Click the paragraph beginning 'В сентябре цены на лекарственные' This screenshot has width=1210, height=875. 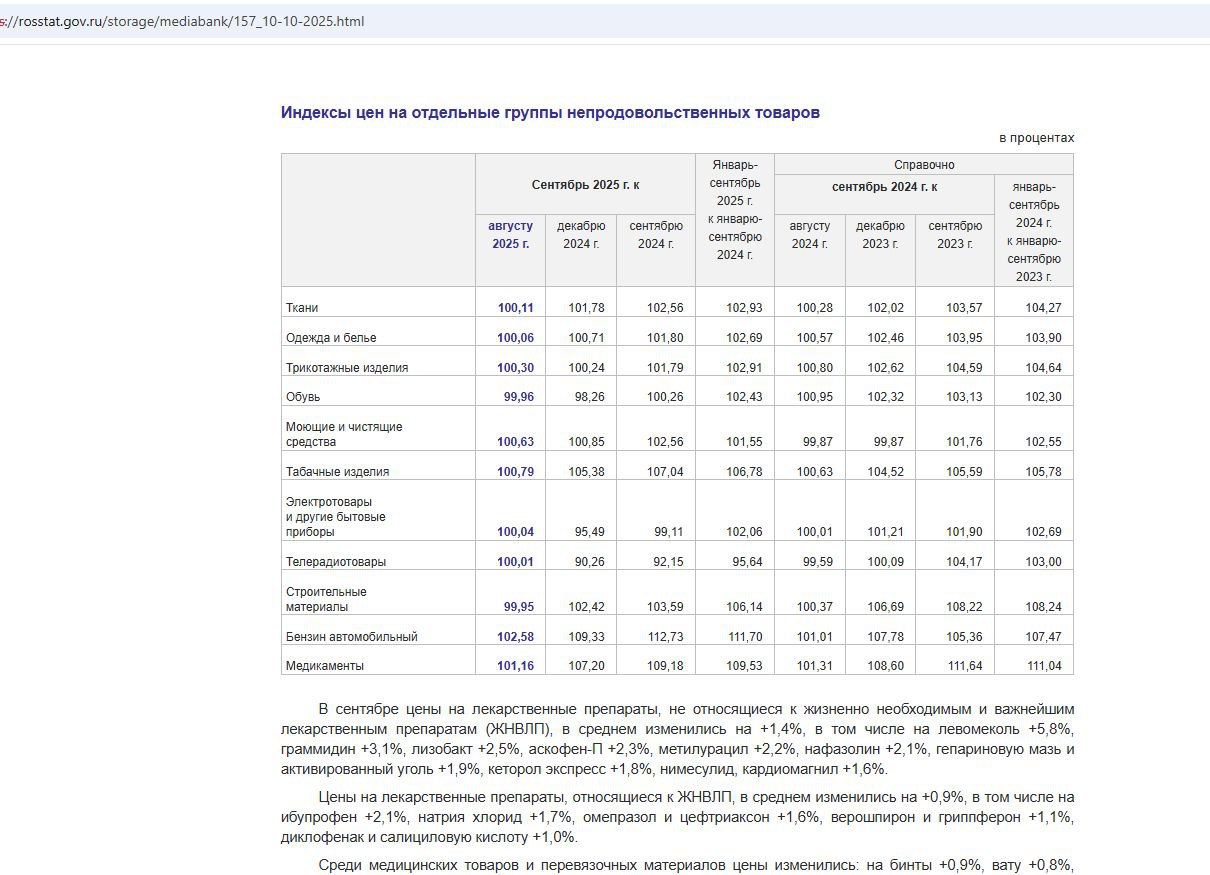point(677,740)
